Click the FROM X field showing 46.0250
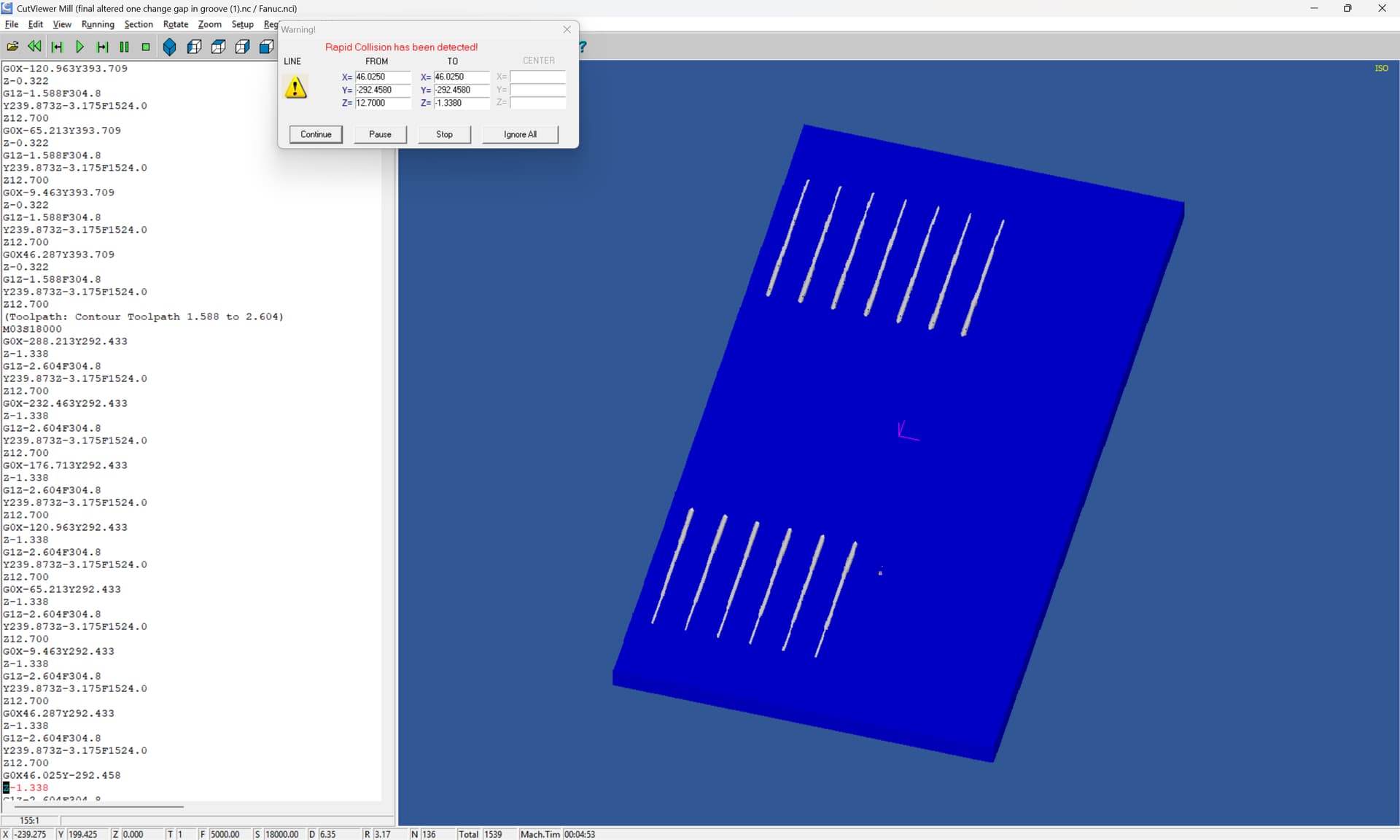This screenshot has height=840, width=1400. (x=383, y=77)
